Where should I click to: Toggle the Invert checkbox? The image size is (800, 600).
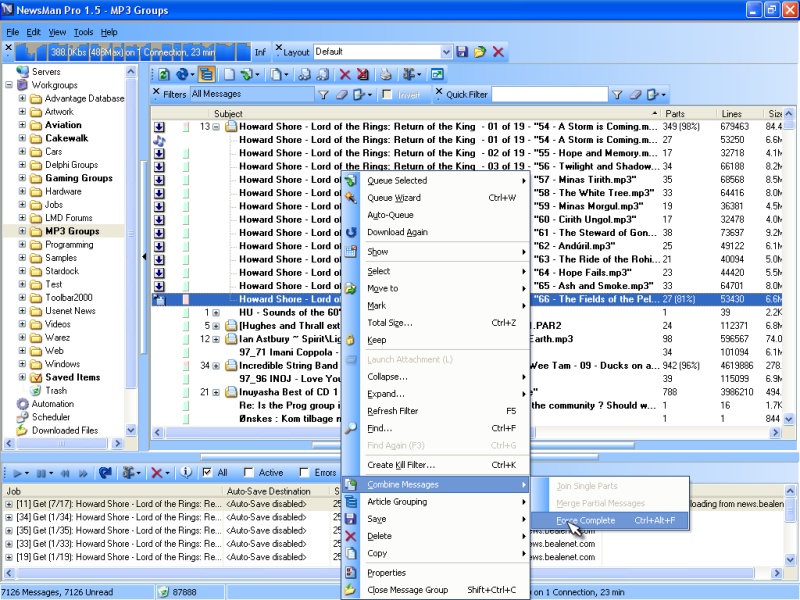pyautogui.click(x=387, y=94)
